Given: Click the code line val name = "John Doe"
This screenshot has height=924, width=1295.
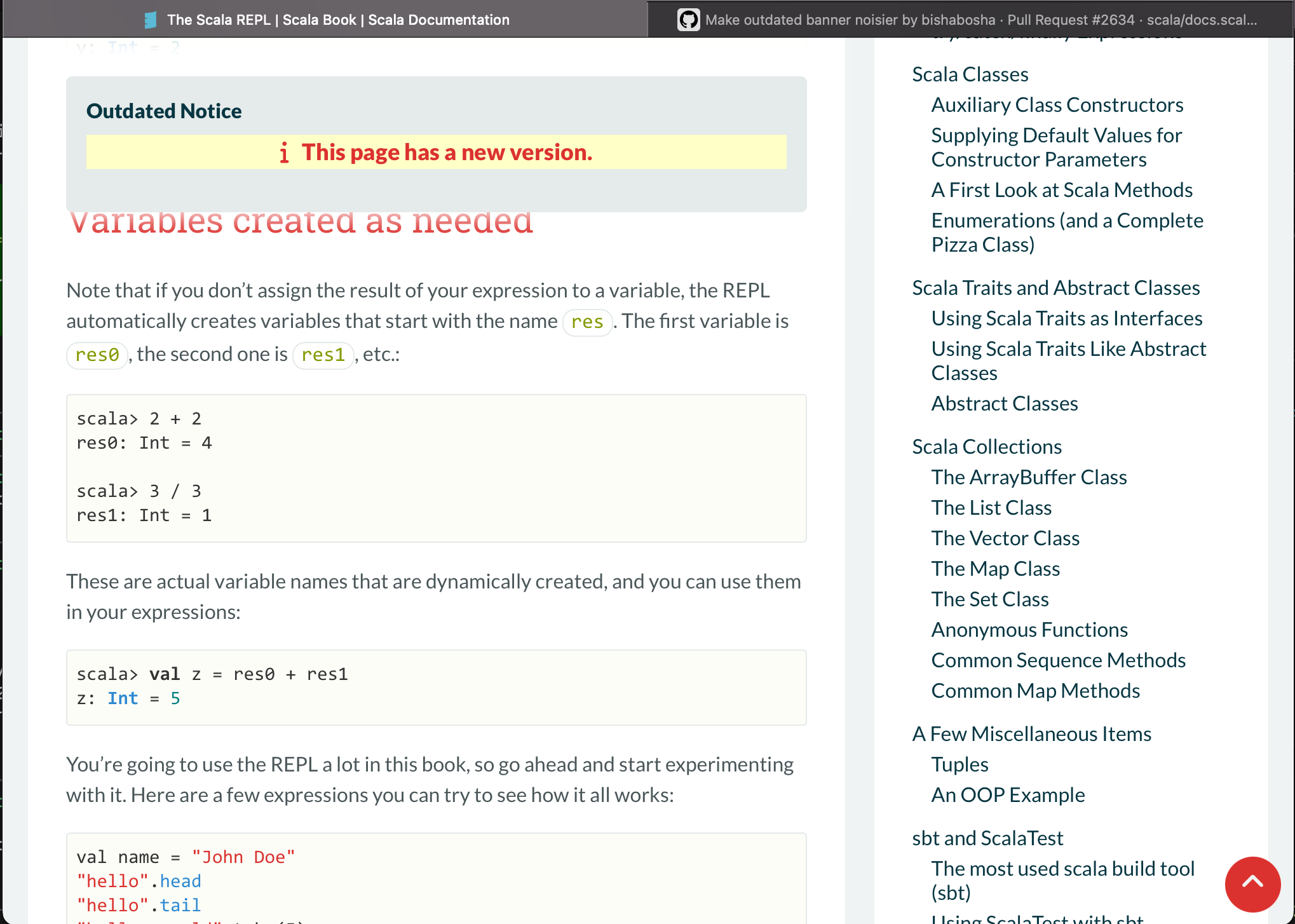Looking at the screenshot, I should pyautogui.click(x=186, y=857).
